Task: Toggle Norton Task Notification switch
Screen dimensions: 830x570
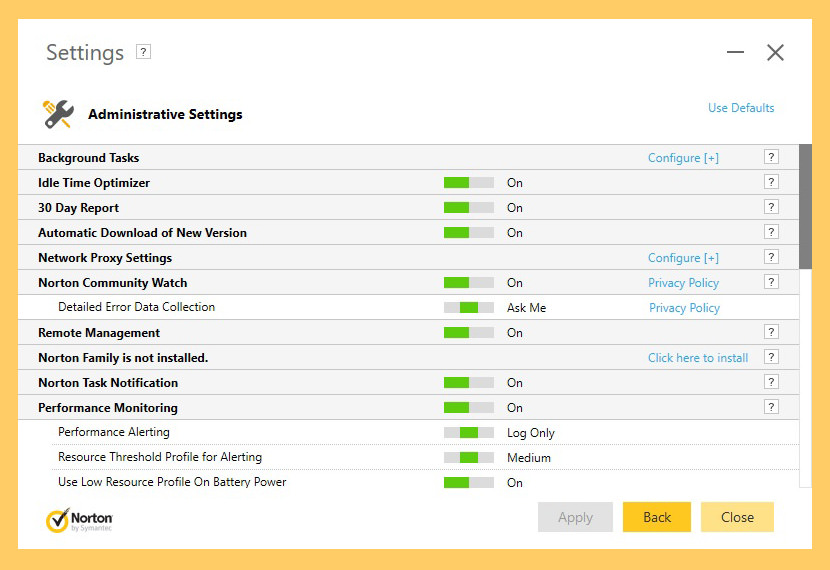Action: (468, 383)
